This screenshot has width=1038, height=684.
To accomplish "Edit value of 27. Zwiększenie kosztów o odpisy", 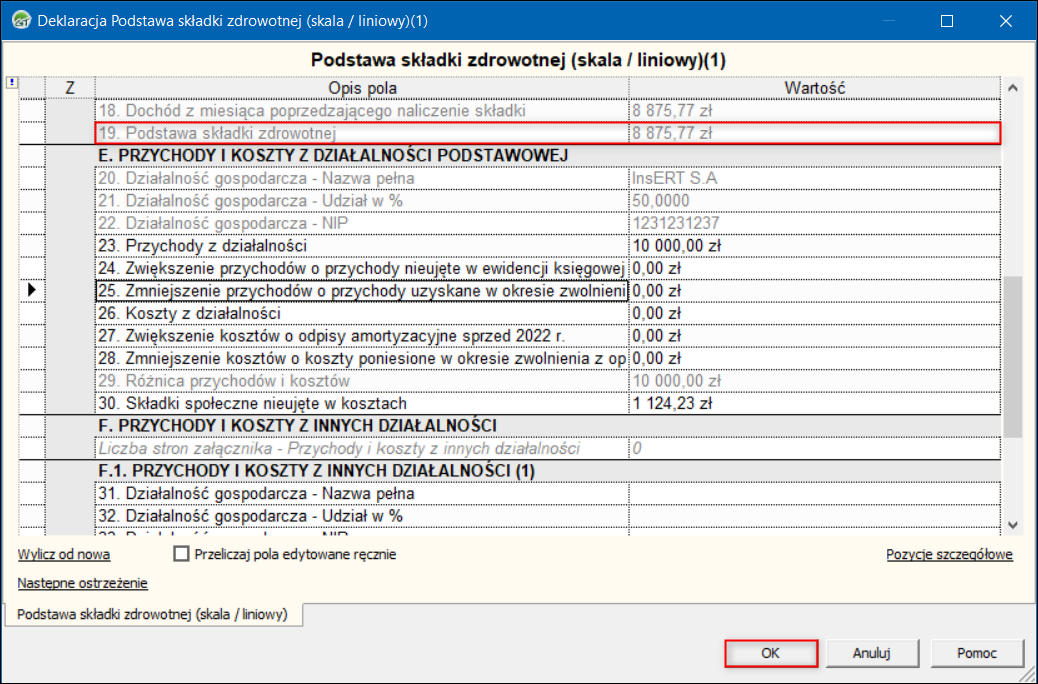I will coord(815,336).
